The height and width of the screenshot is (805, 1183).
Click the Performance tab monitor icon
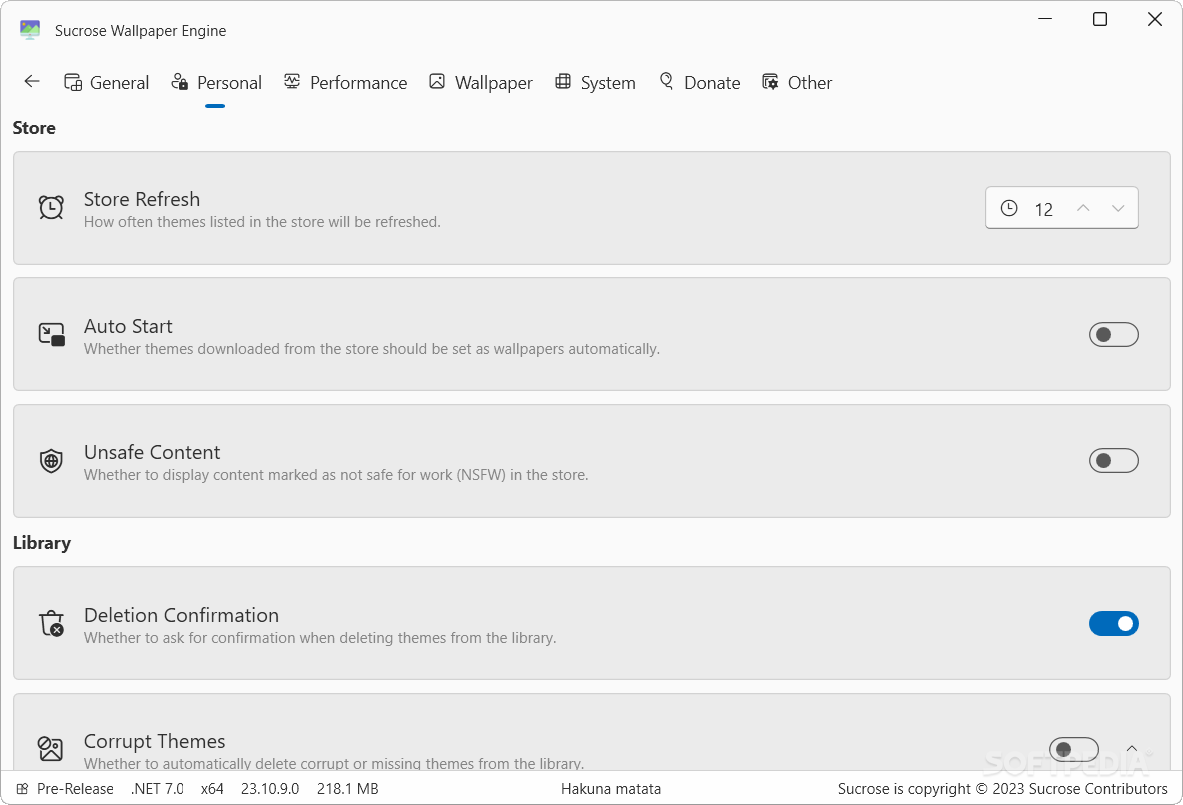292,81
